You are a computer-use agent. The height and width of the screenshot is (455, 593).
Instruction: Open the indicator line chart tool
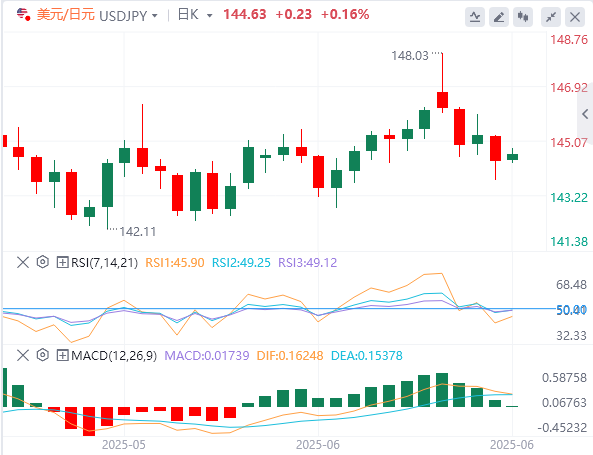(x=475, y=17)
